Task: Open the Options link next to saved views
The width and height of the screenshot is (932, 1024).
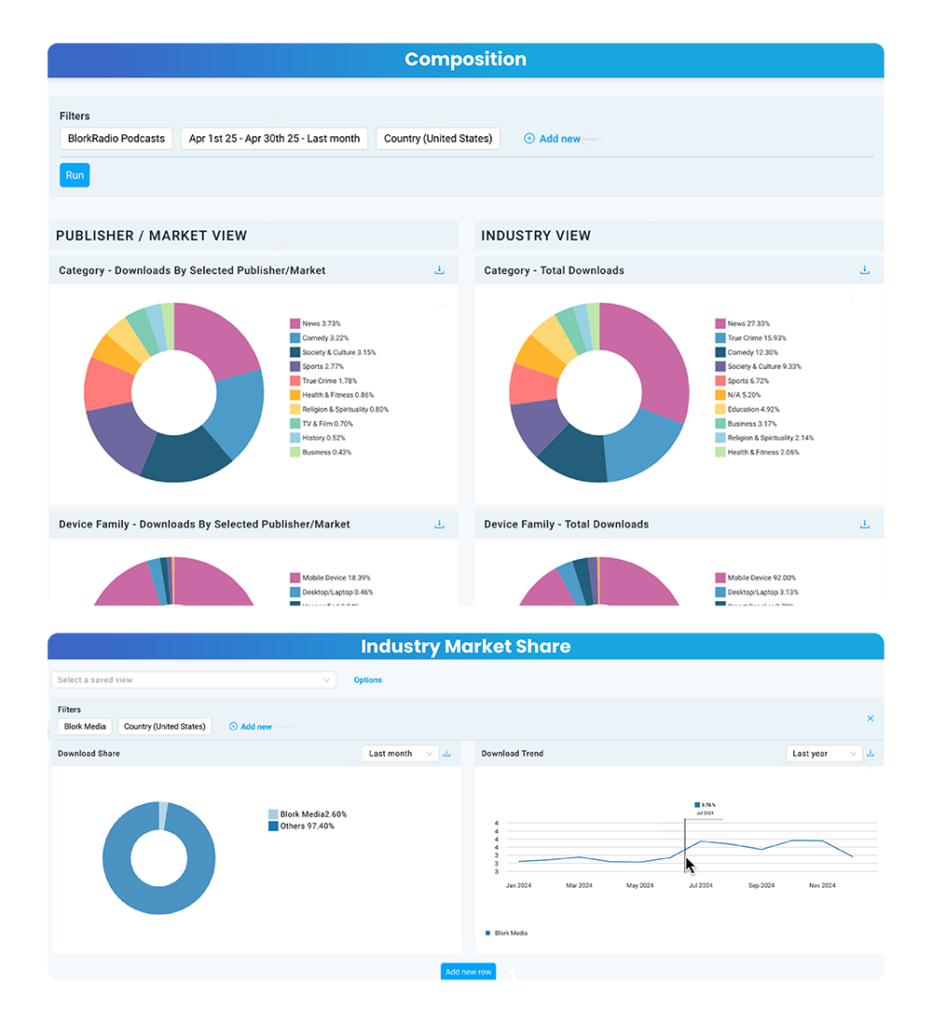Action: [368, 679]
